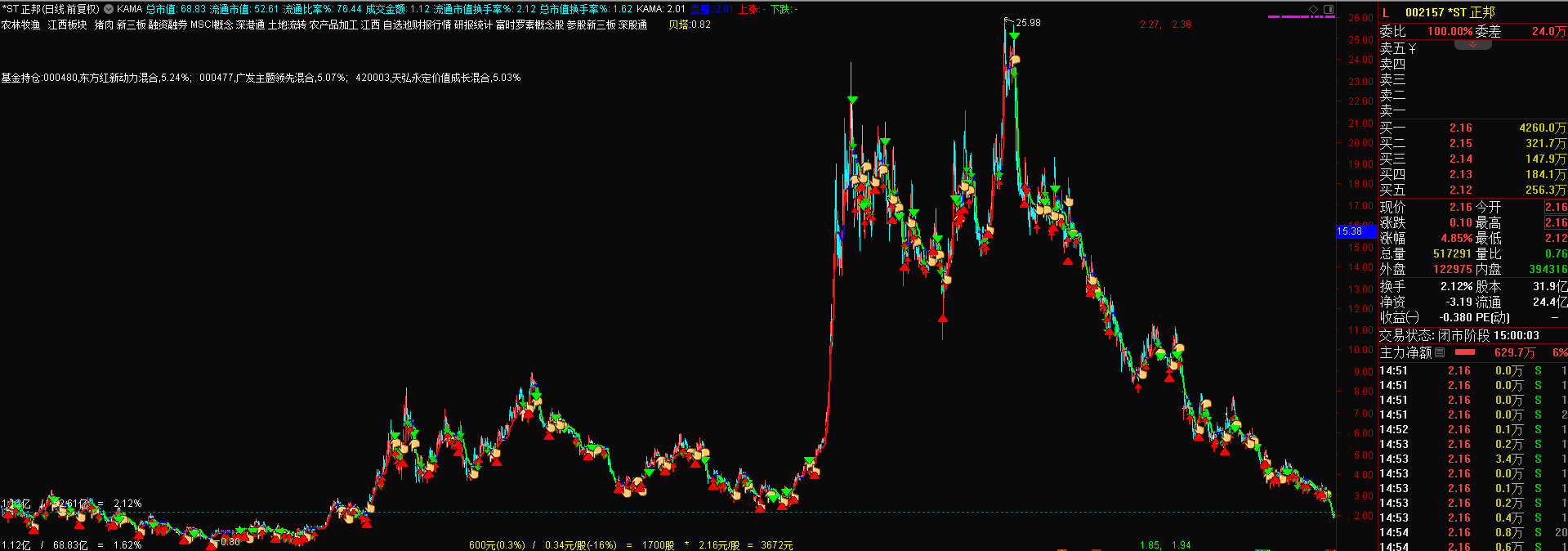Click the ¥ icon next to 卖五

coord(1412,49)
